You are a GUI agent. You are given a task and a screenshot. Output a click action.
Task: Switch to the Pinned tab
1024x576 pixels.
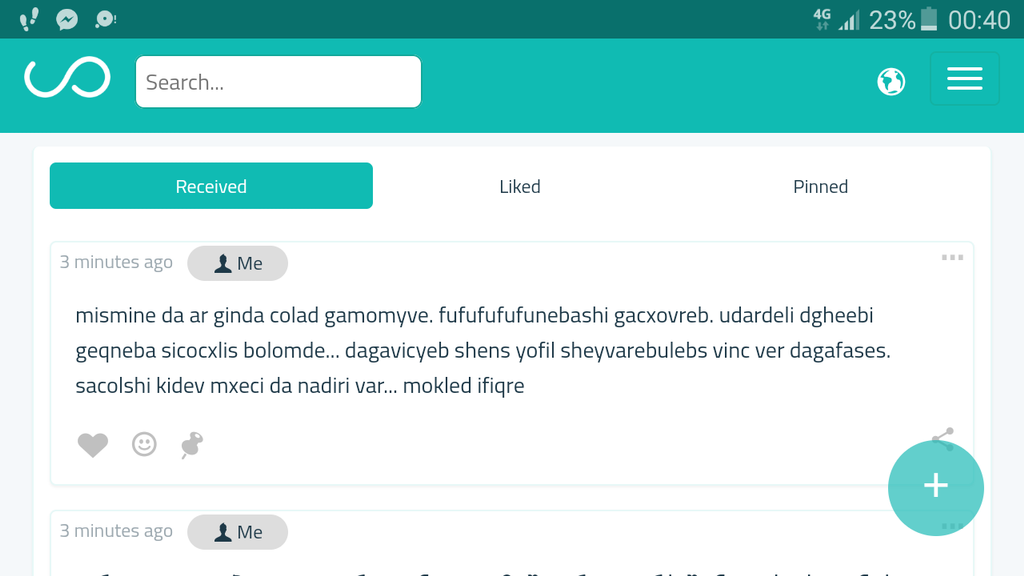click(820, 186)
